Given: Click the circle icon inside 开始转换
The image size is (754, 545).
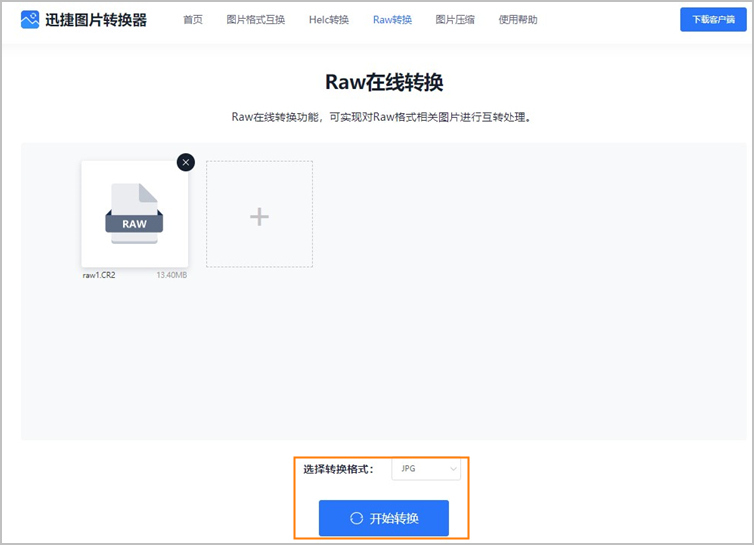Looking at the screenshot, I should 356,519.
